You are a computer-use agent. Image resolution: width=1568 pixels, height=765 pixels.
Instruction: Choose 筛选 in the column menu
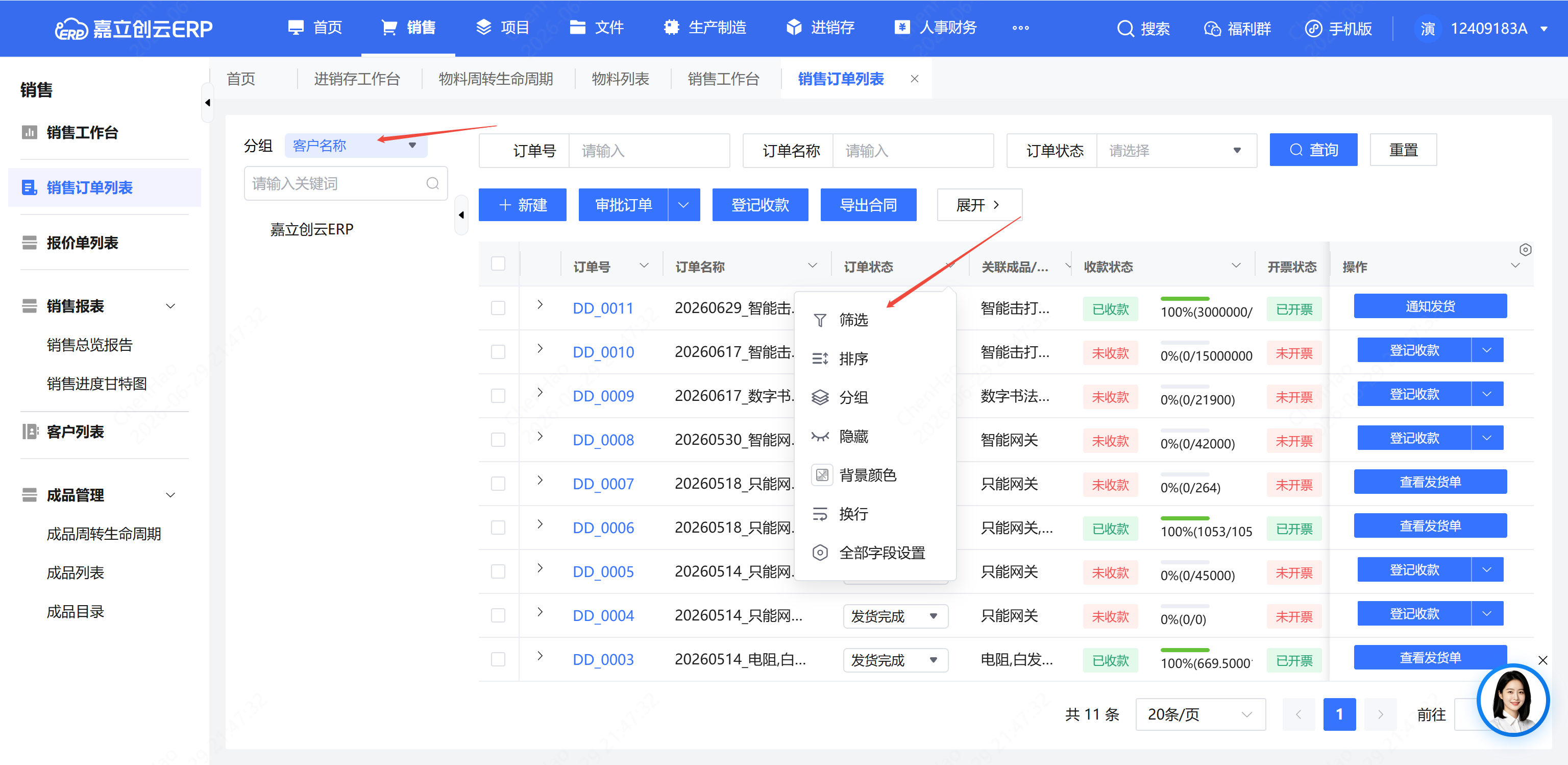(x=875, y=319)
